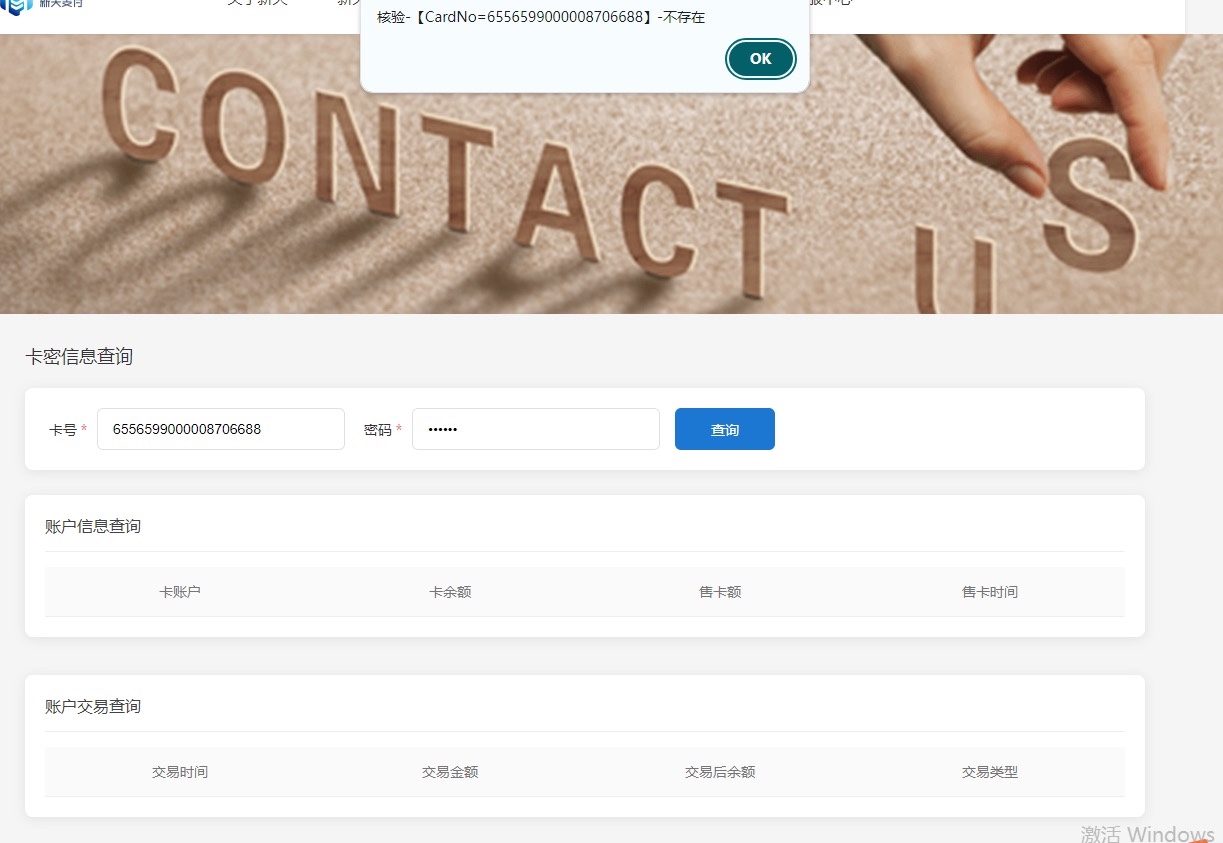Click OK in the alert dialog
Viewport: 1223px width, 843px height.
[x=760, y=59]
